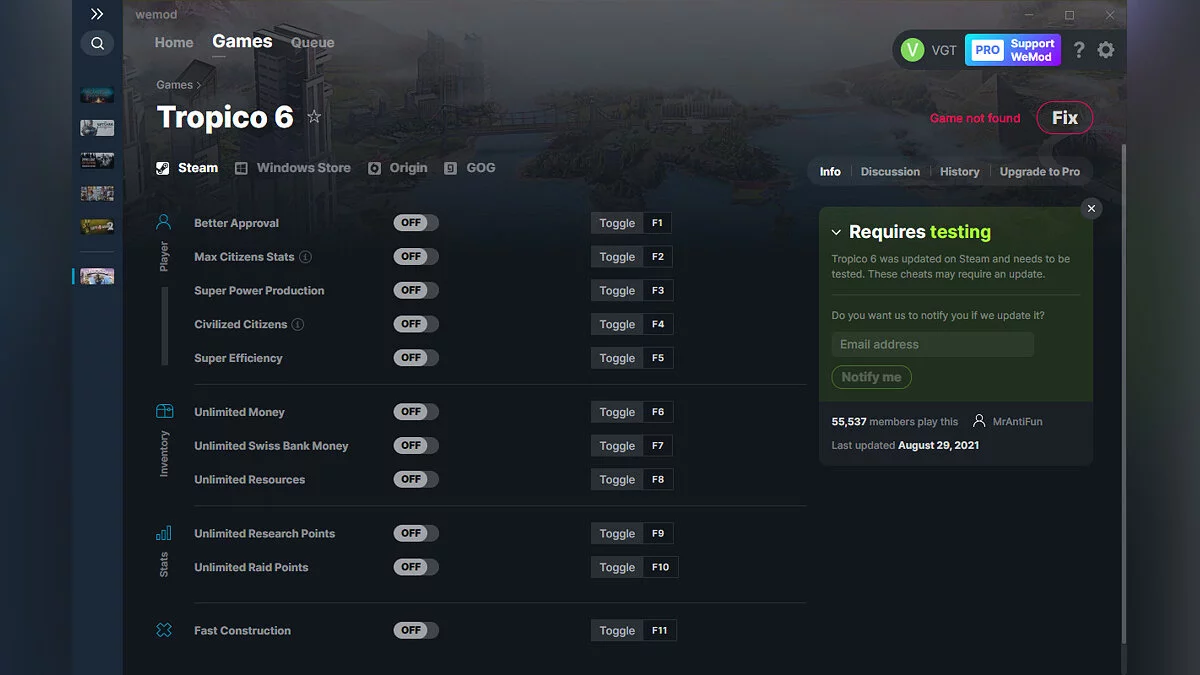1200x675 pixels.
Task: Open the sidebar search icon
Action: [97, 43]
